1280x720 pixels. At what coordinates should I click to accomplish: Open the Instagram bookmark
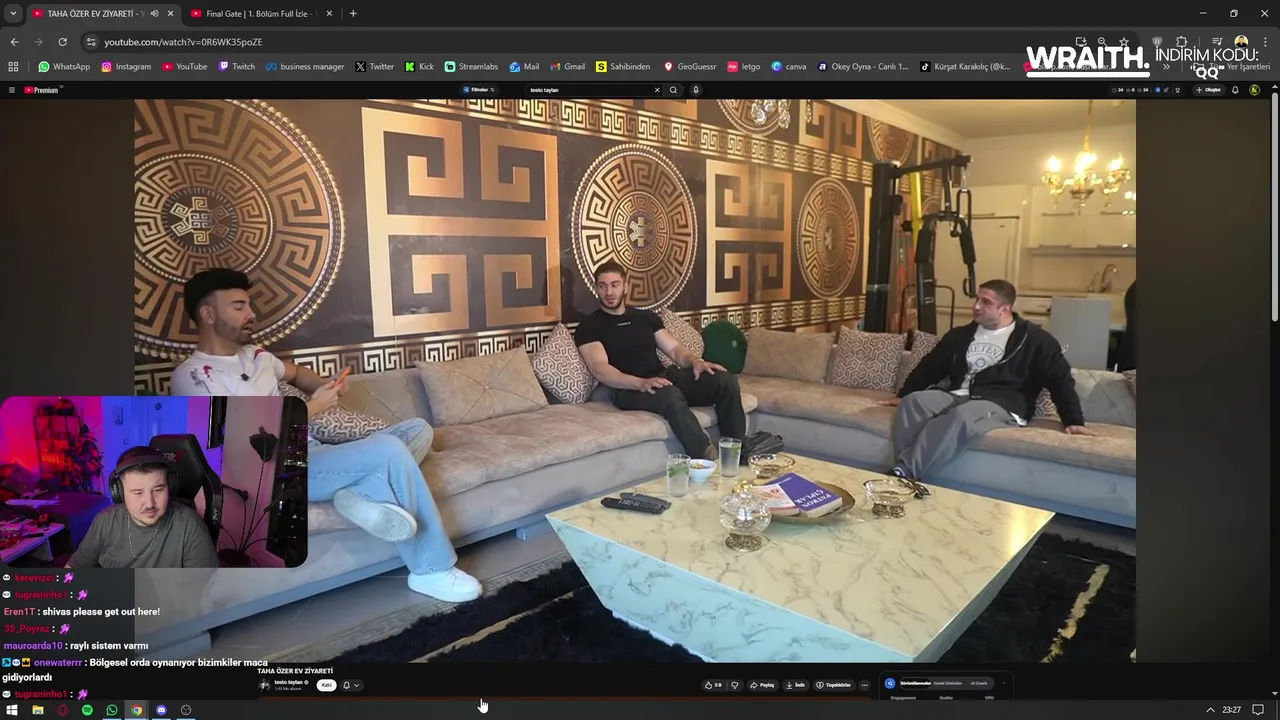click(x=126, y=67)
